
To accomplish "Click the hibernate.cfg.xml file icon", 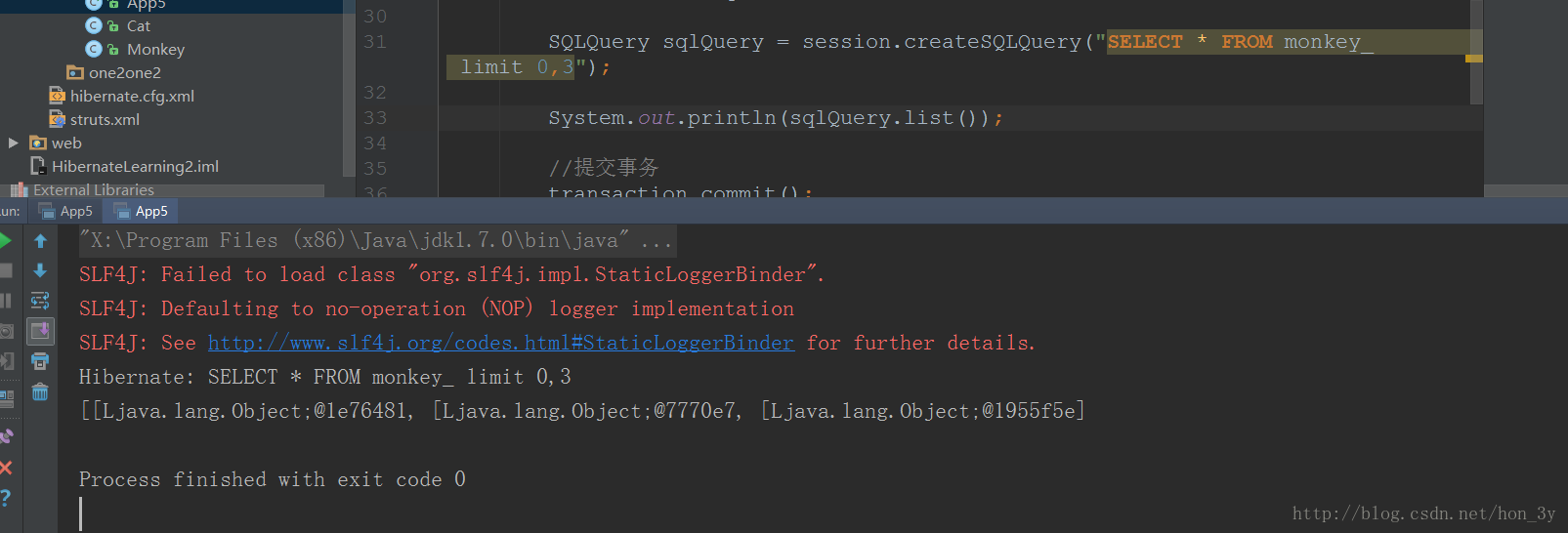I will (x=58, y=96).
